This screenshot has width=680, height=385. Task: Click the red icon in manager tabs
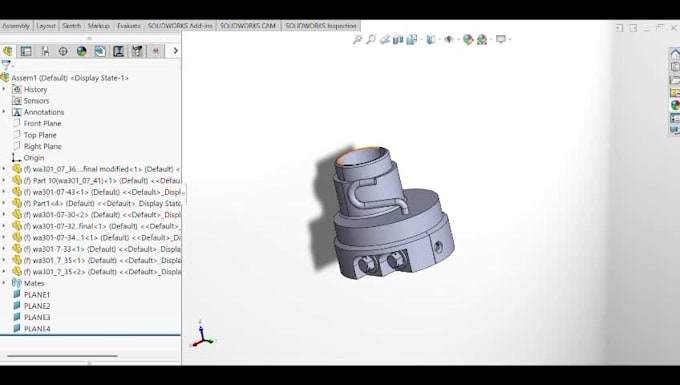pos(156,51)
